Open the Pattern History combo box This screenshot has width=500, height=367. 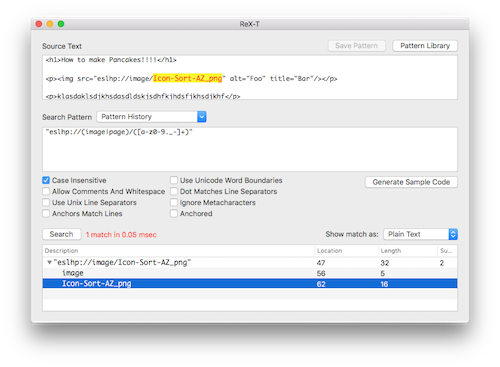coord(151,117)
